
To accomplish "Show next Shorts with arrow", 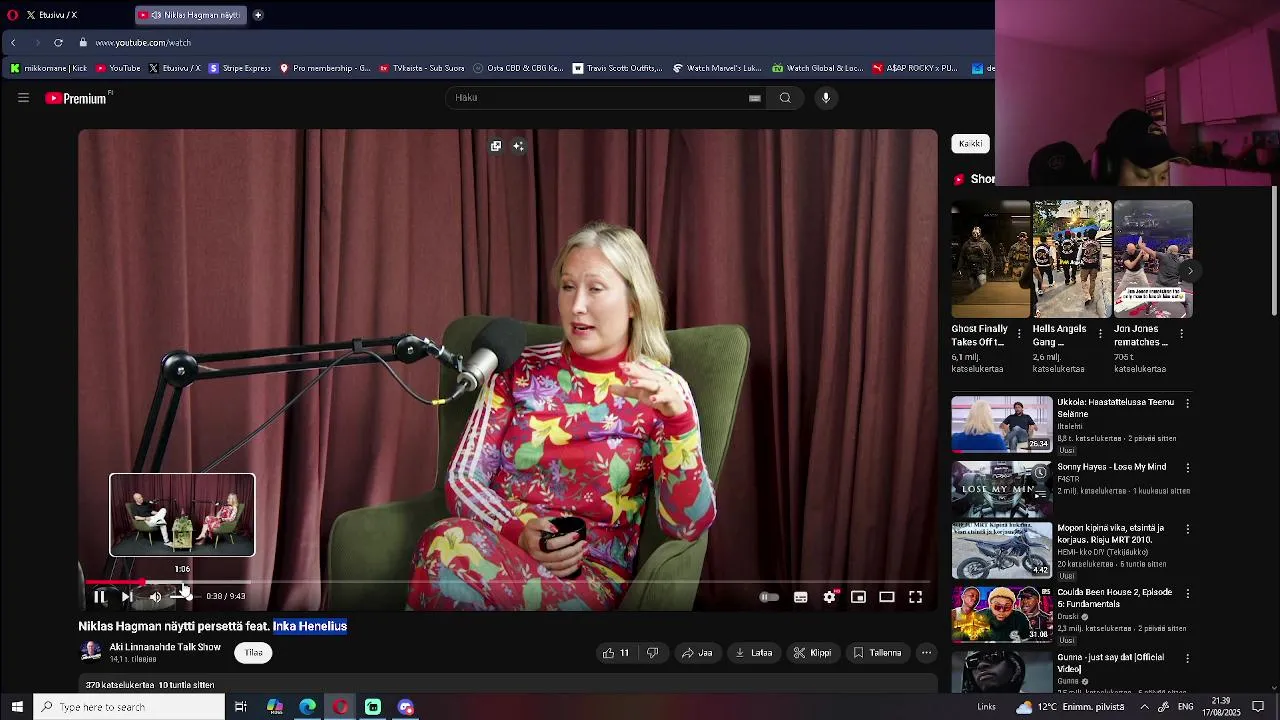I will 1189,270.
